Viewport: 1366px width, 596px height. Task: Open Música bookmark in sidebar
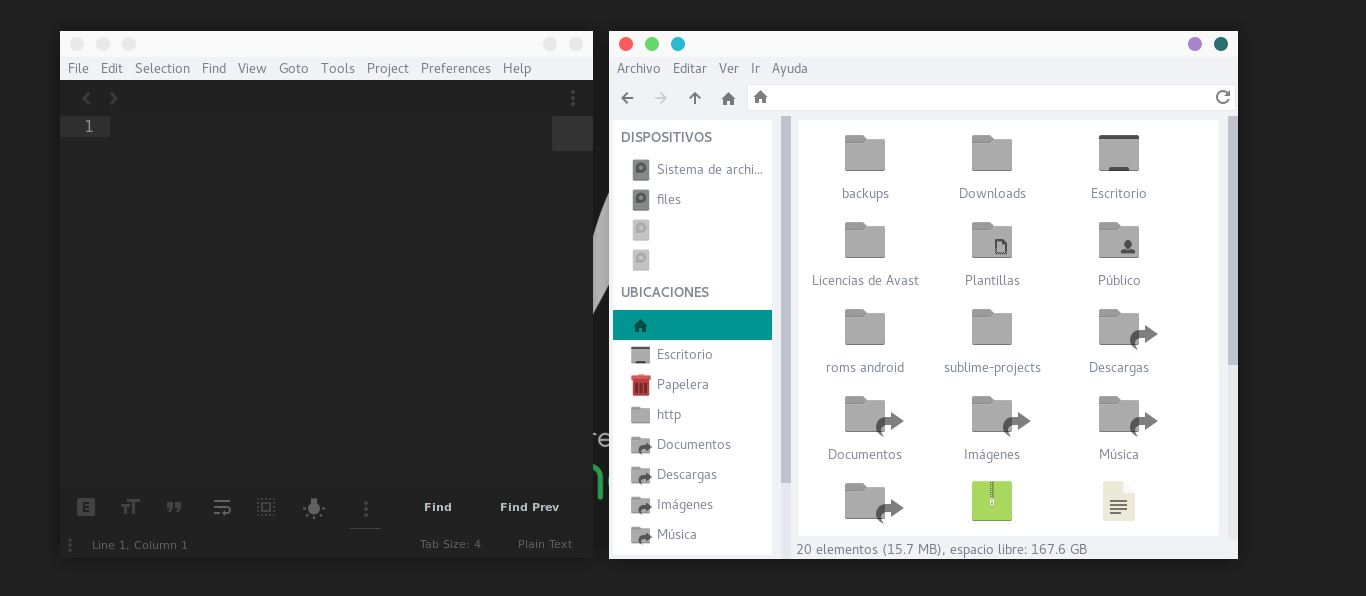click(692, 534)
